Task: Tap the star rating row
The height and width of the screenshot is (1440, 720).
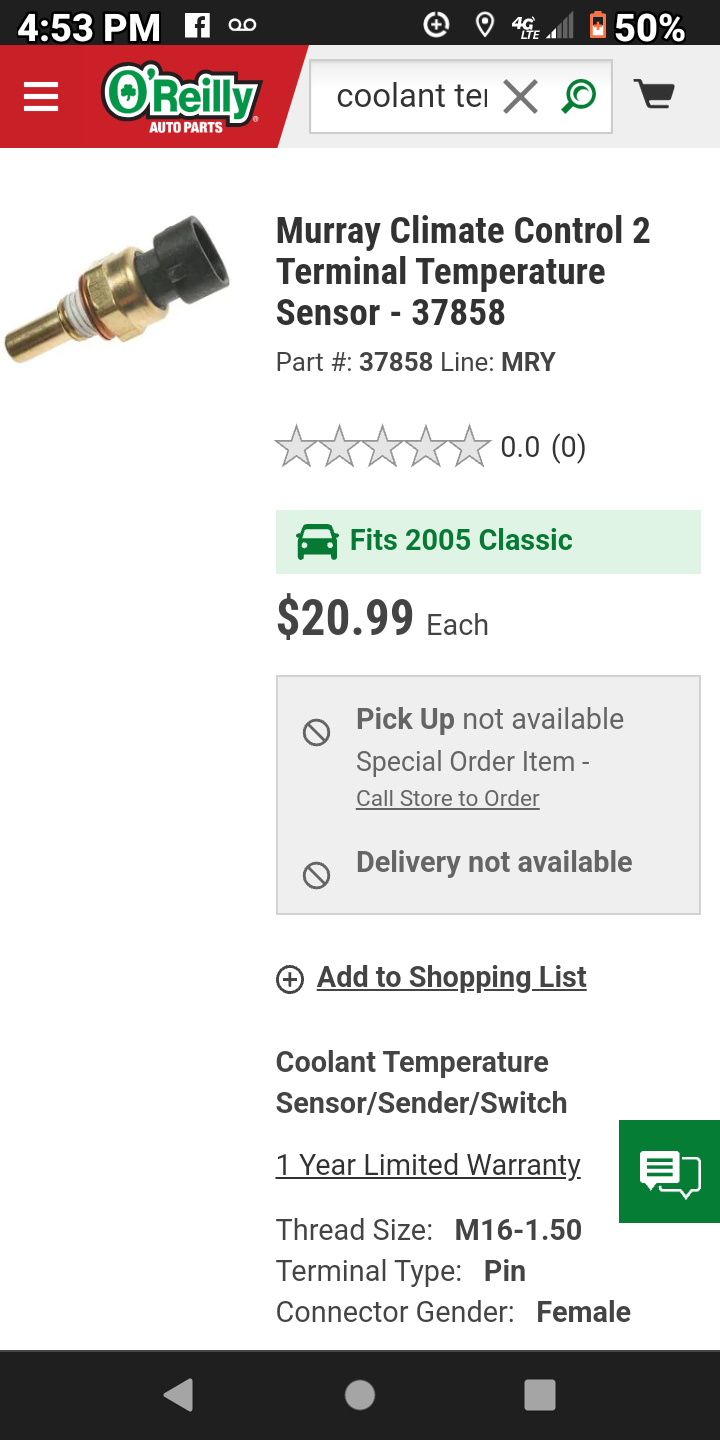Action: 383,447
